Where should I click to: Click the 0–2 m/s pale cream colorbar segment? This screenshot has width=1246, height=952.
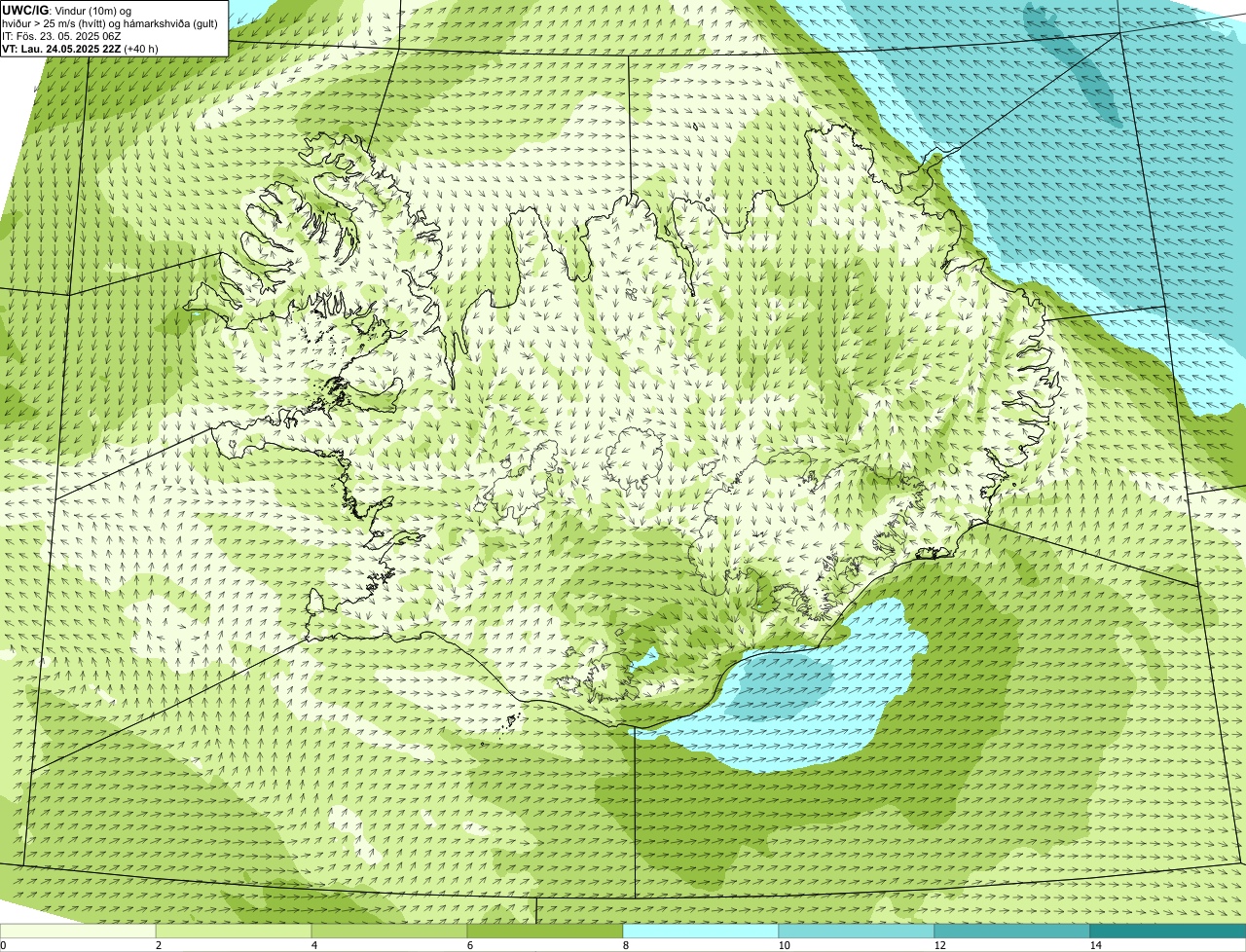pos(78,931)
